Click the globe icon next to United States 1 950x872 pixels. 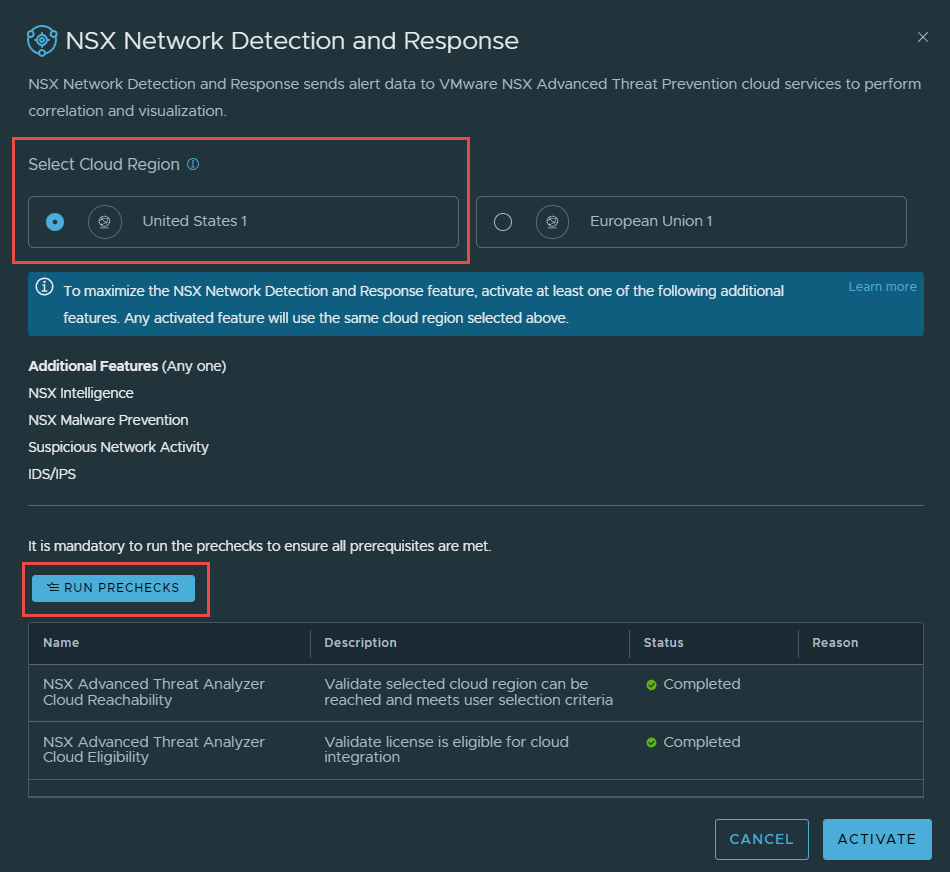tap(105, 222)
